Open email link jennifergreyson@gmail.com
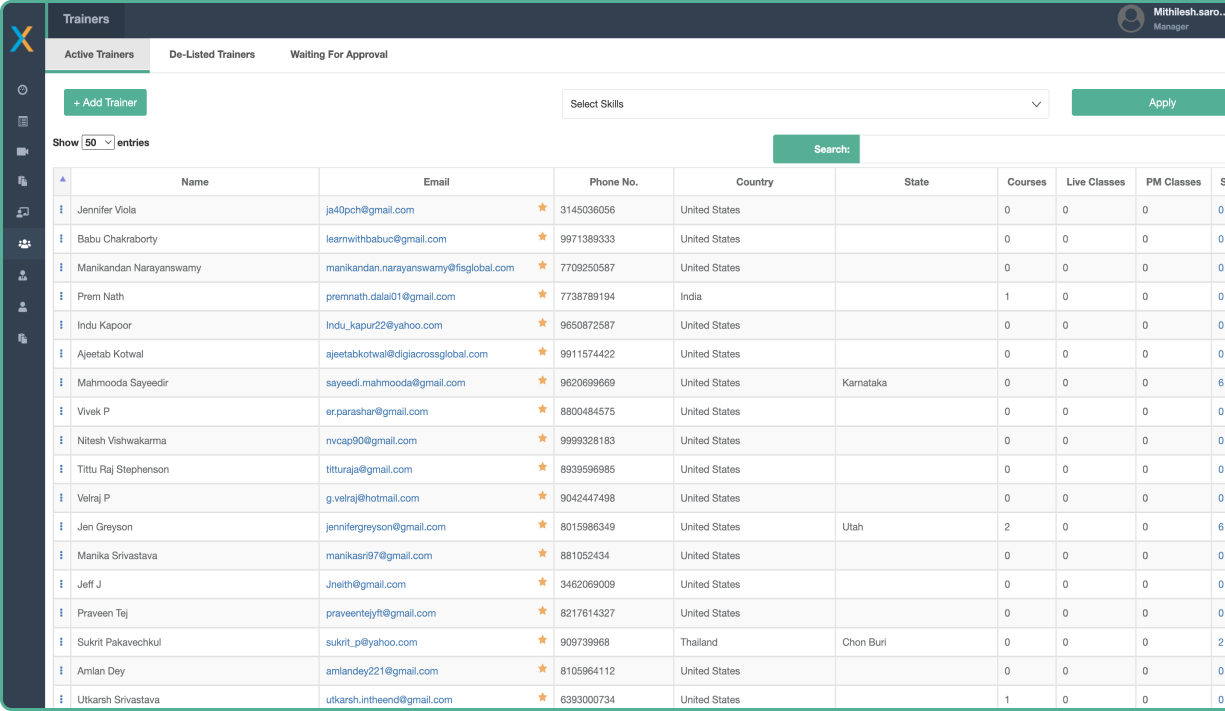Viewport: 1225px width, 711px height. click(386, 527)
